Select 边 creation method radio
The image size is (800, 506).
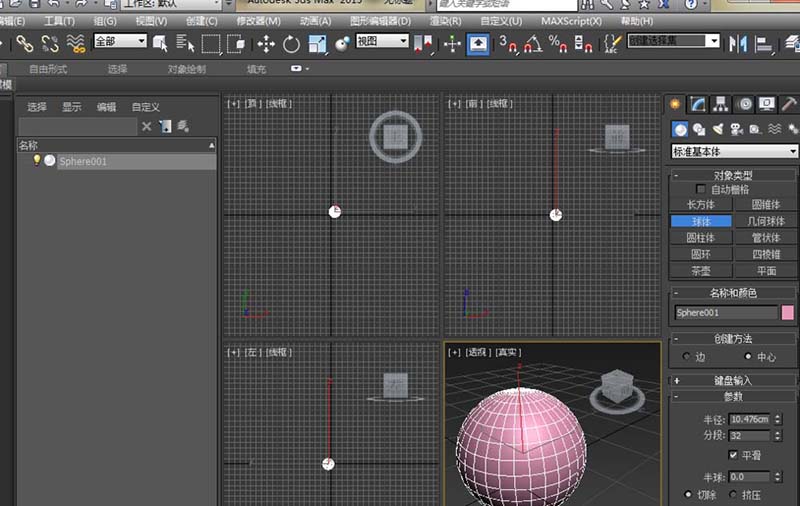(x=686, y=356)
